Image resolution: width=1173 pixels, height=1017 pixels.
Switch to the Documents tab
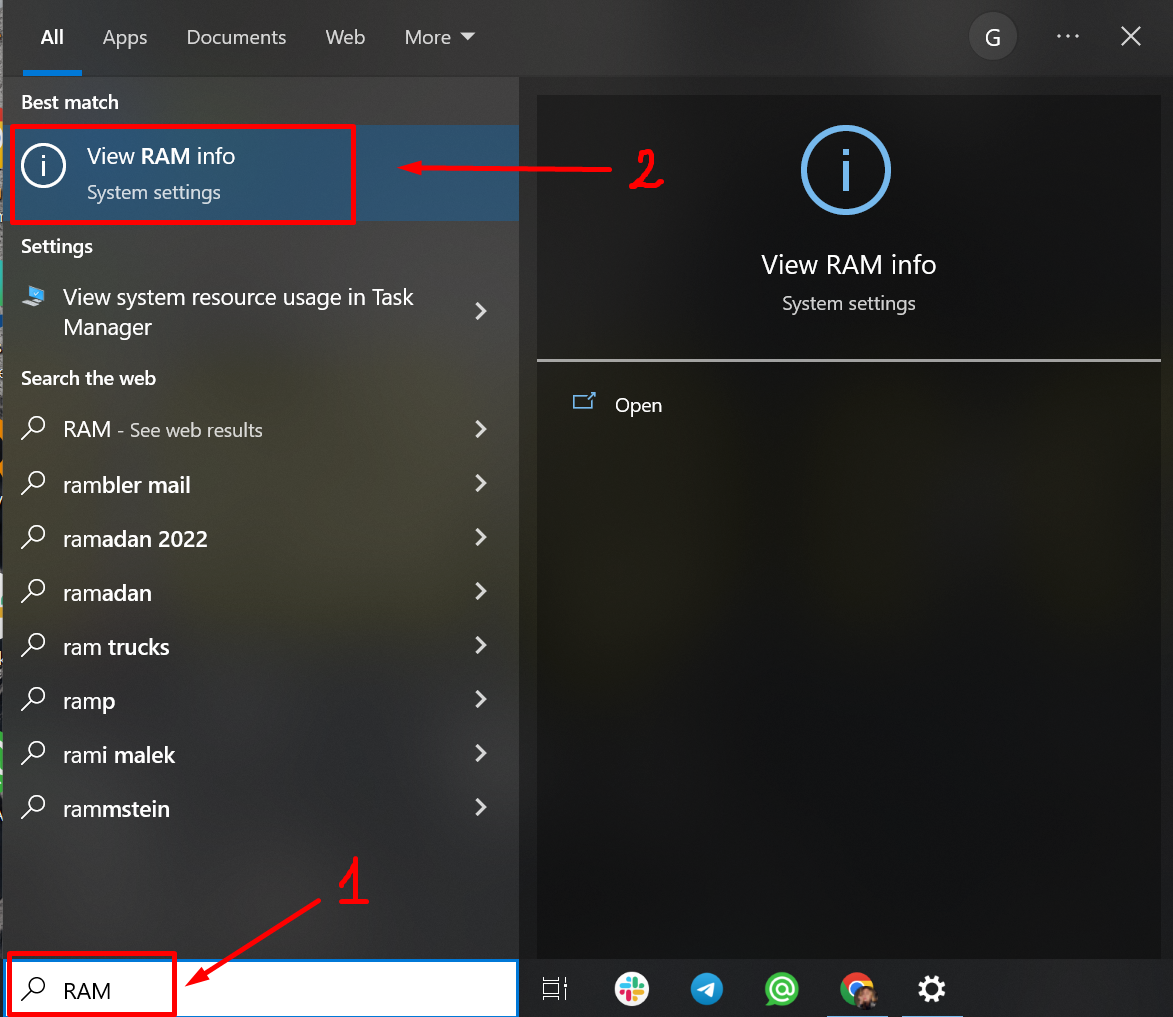pos(236,38)
